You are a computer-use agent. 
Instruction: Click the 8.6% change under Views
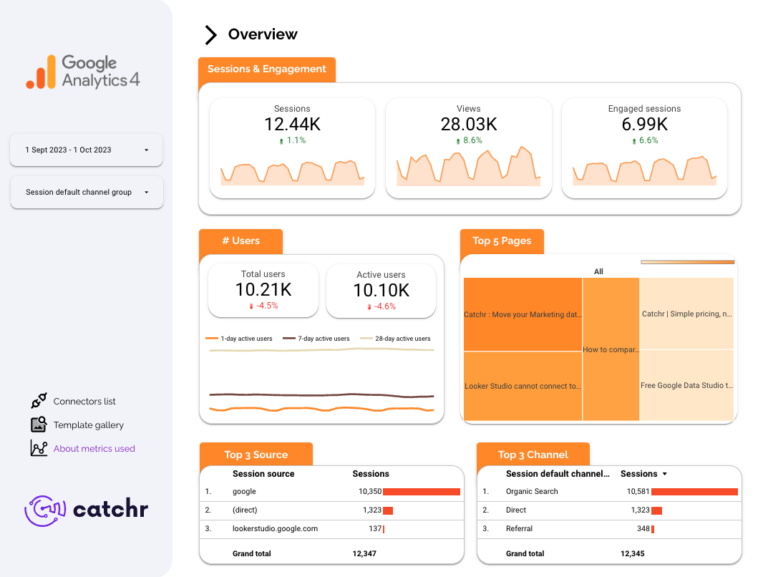click(x=473, y=141)
